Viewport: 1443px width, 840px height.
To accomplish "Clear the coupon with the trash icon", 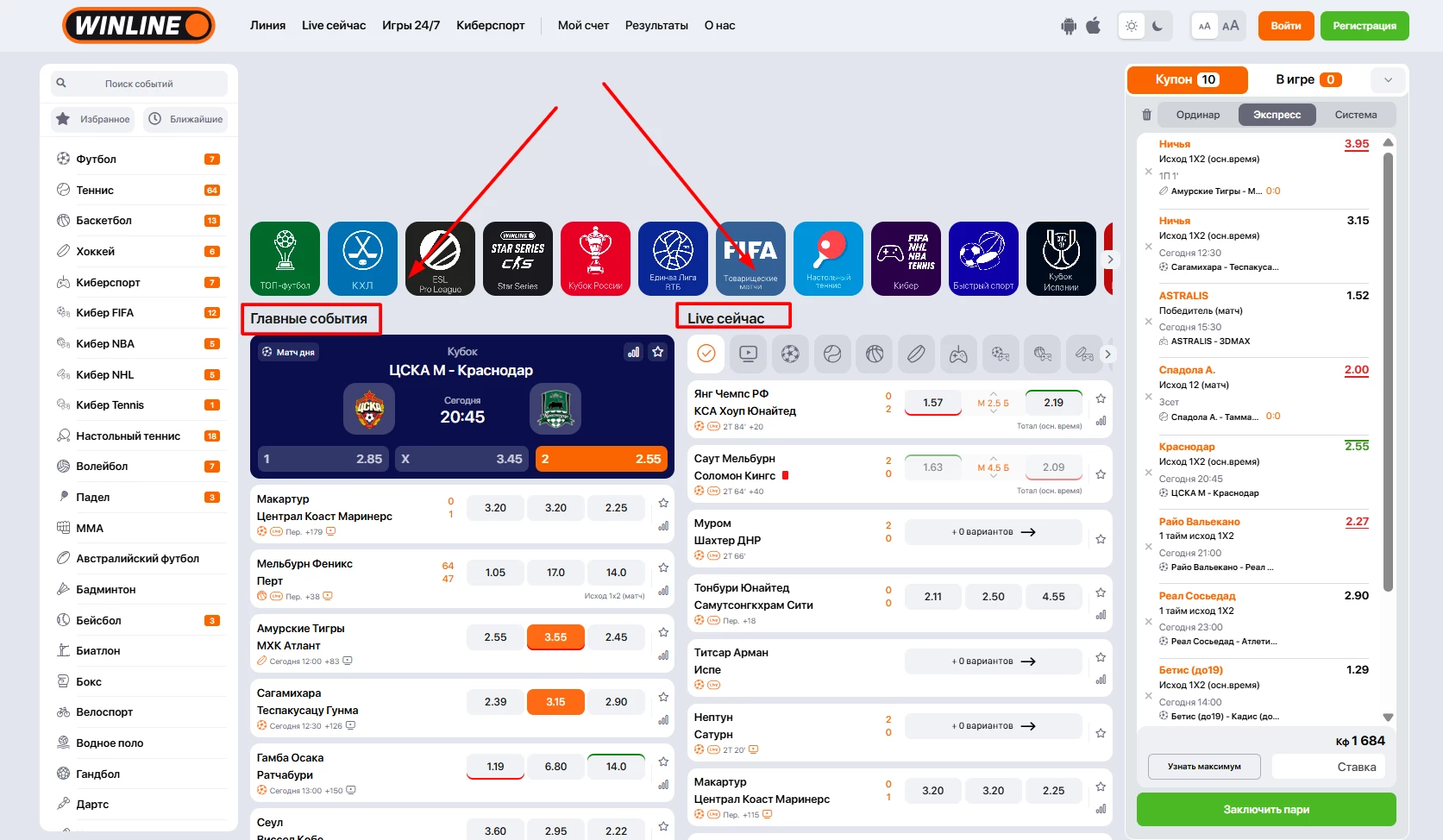I will (x=1146, y=115).
